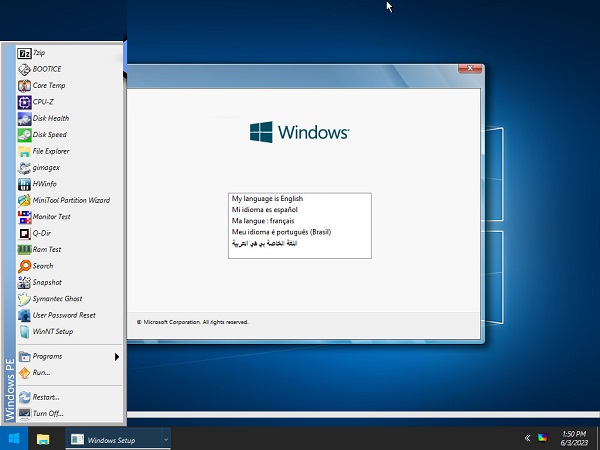The width and height of the screenshot is (600, 450).
Task: Open Core Temp monitor
Action: point(48,85)
